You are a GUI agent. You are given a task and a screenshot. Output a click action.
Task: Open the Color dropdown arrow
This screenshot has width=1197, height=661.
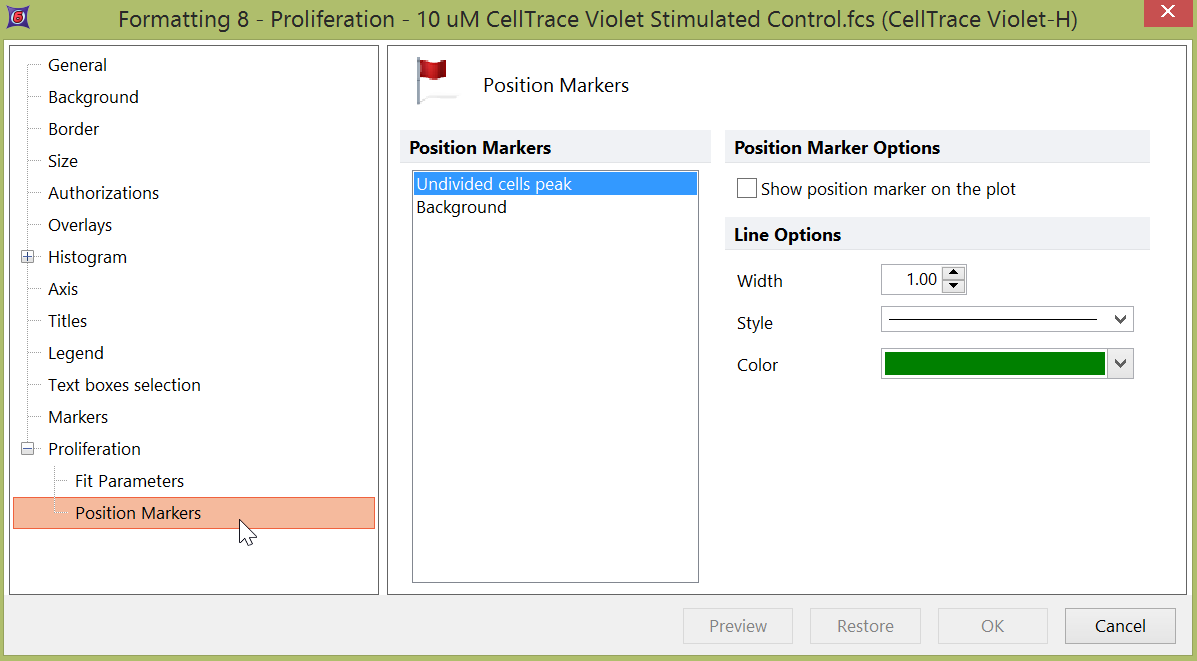[1121, 364]
